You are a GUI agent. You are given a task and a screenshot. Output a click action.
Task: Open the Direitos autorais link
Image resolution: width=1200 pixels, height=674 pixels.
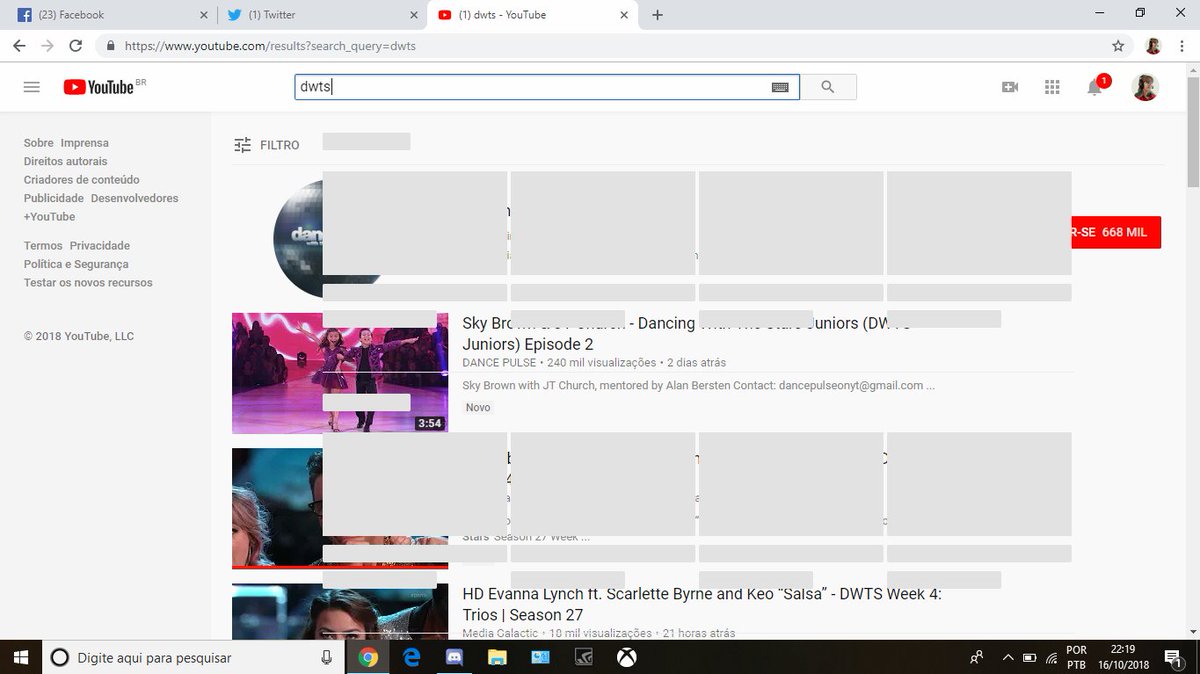[66, 161]
